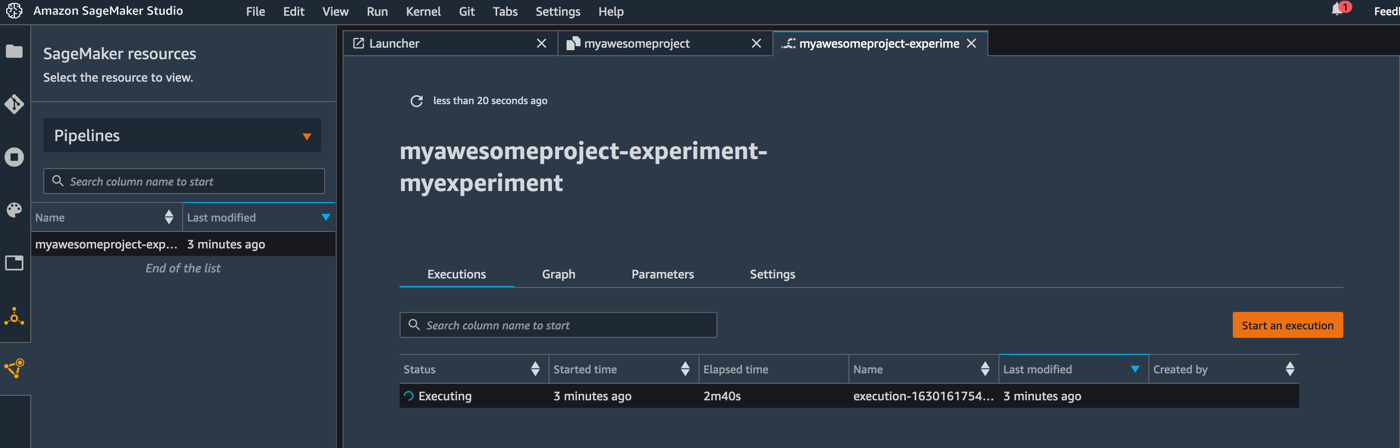Open the File menu
1400x448 pixels.
click(x=256, y=12)
